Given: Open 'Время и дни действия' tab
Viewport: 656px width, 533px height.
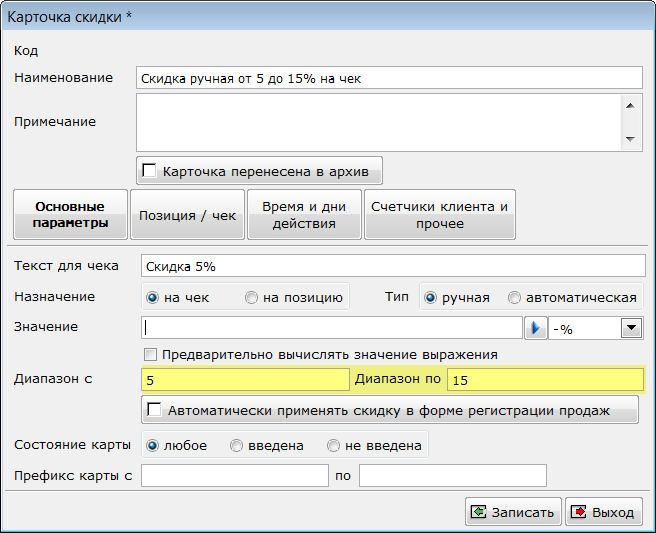Looking at the screenshot, I should (x=304, y=215).
